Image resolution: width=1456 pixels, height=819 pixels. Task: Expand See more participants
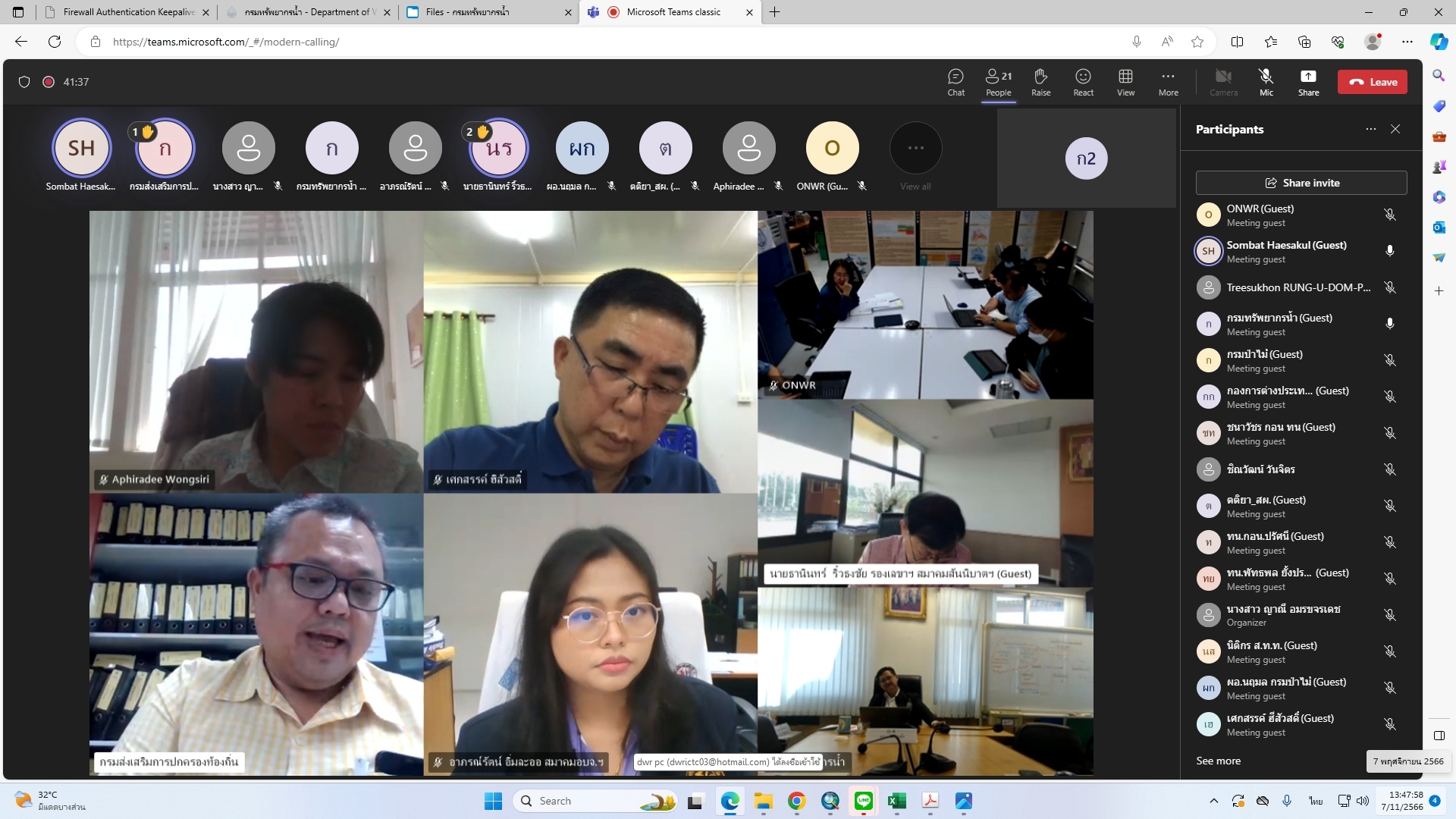pos(1218,761)
